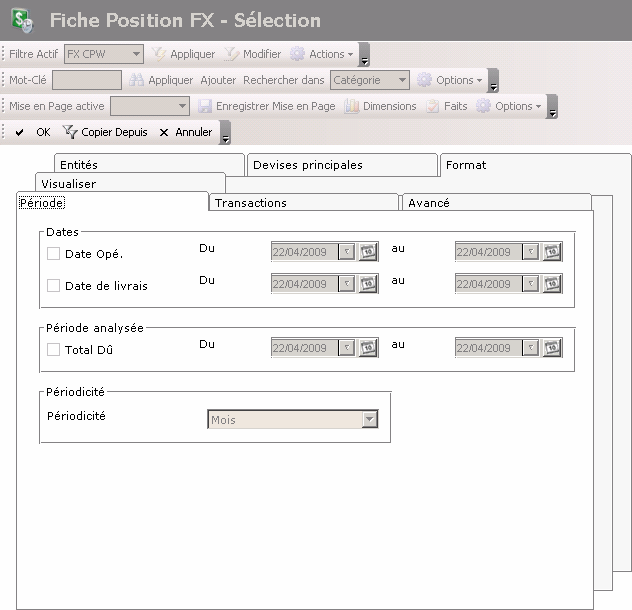Open the Faits icon
The image size is (632, 610).
pos(433,106)
